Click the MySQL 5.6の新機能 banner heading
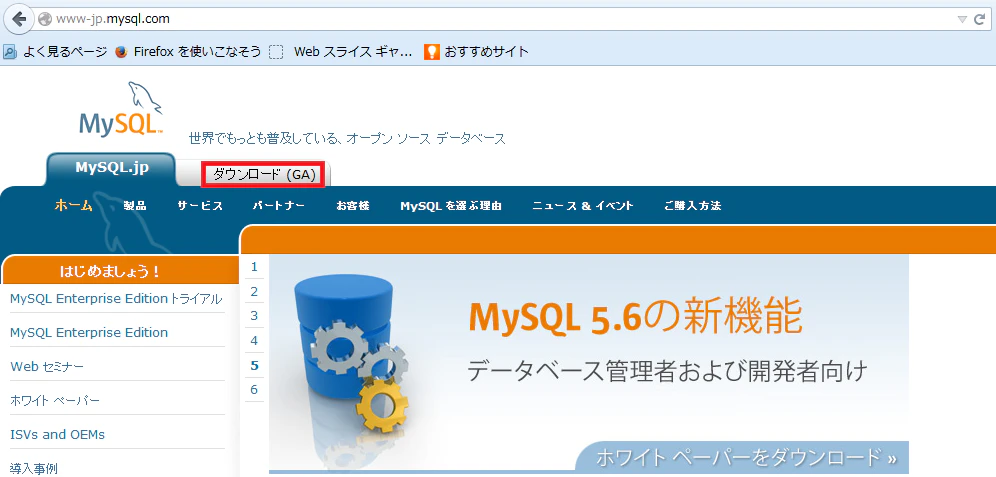This screenshot has height=477, width=996. click(635, 316)
